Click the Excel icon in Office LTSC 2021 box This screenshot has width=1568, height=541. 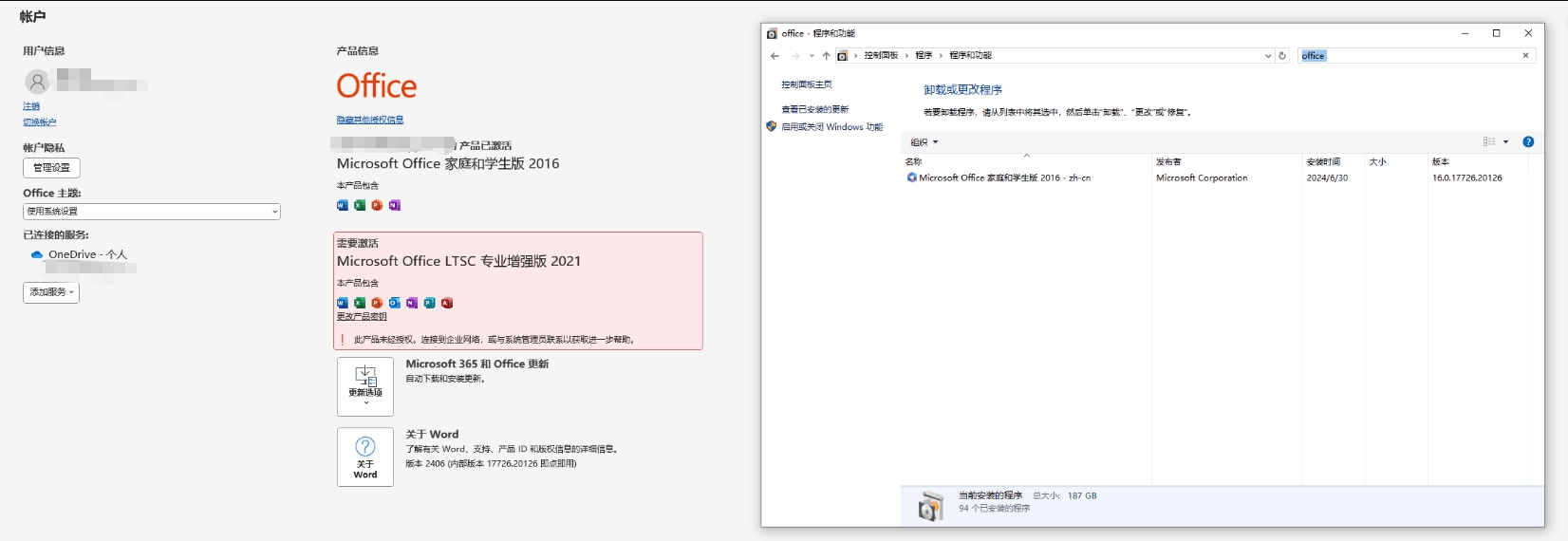point(360,303)
